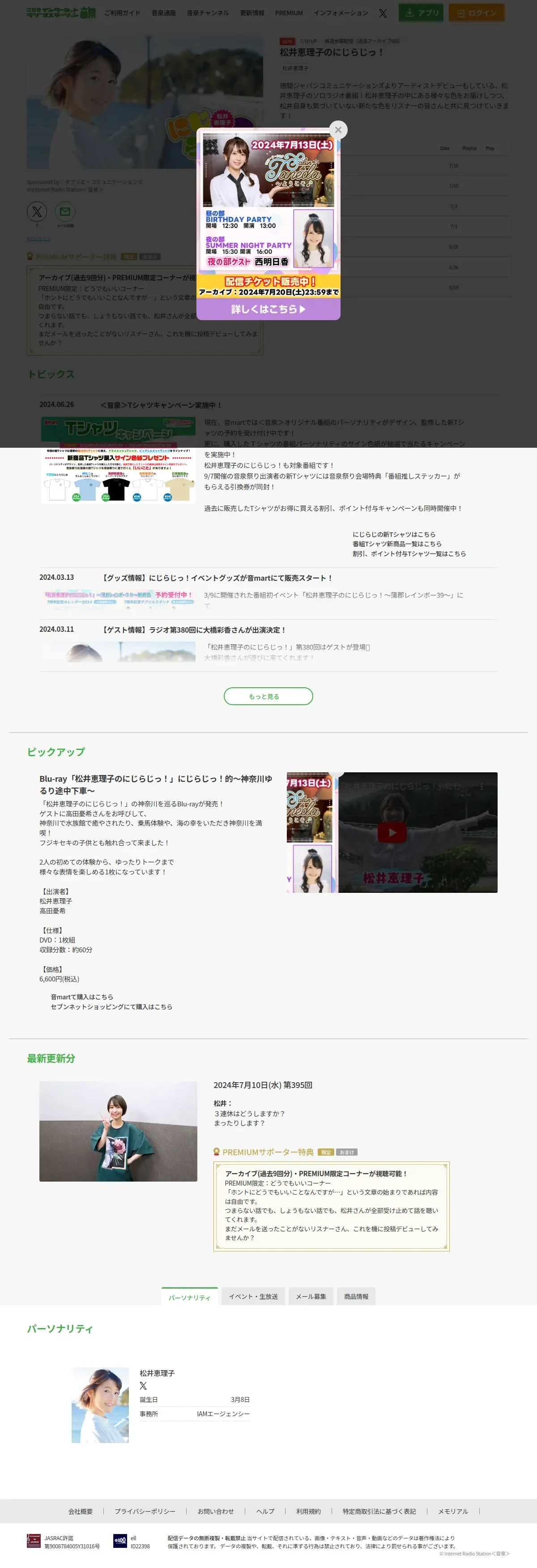Open the お問い合わせ footer link
The image size is (537, 1568).
[x=215, y=1512]
